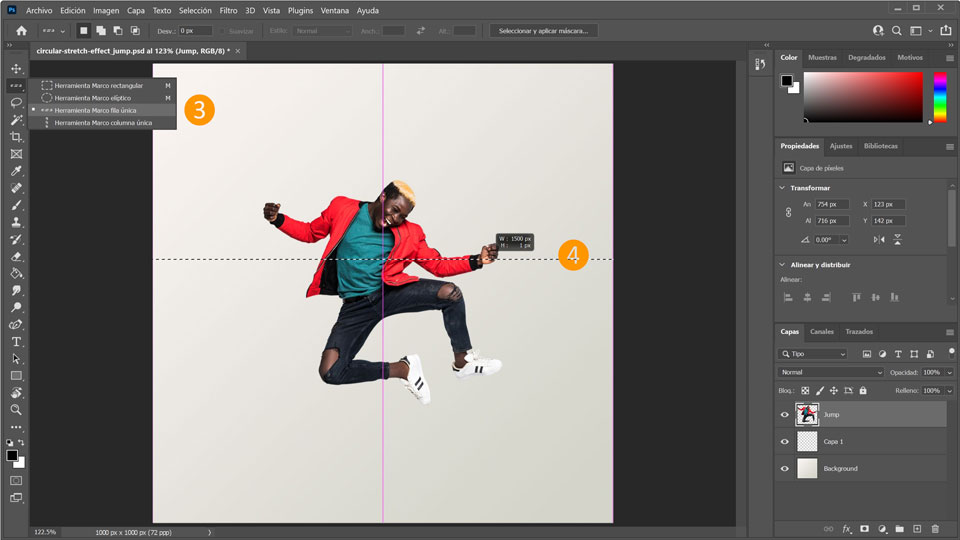The image size is (960, 540).
Task: Select the Lasso tool
Action: coord(16,102)
